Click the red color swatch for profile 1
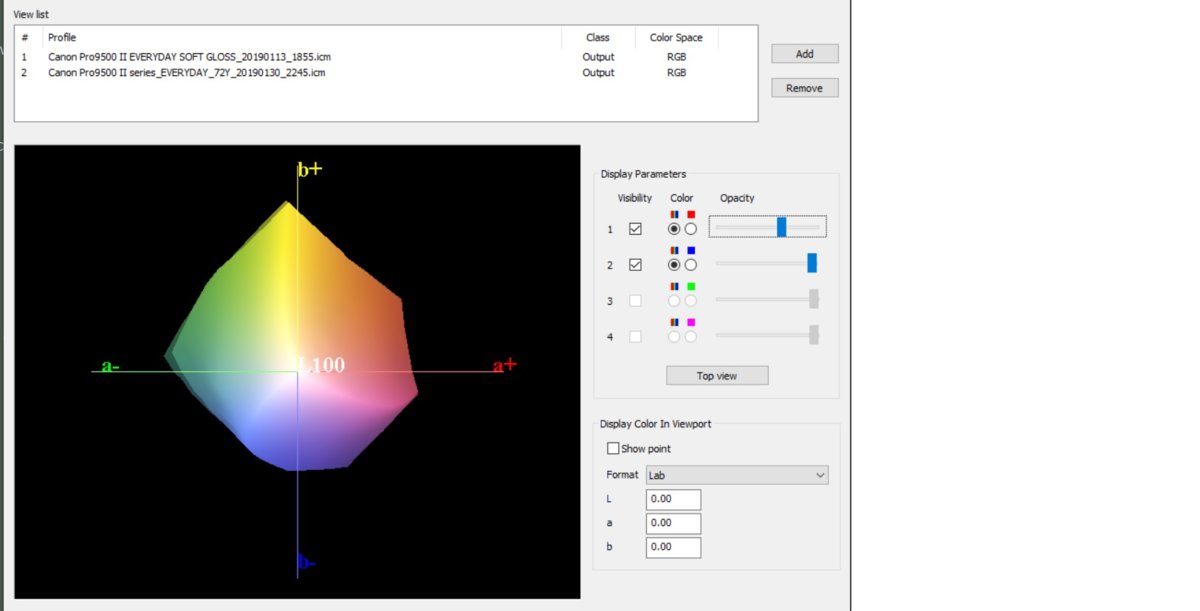Viewport: 1200px width, 611px height. click(691, 214)
